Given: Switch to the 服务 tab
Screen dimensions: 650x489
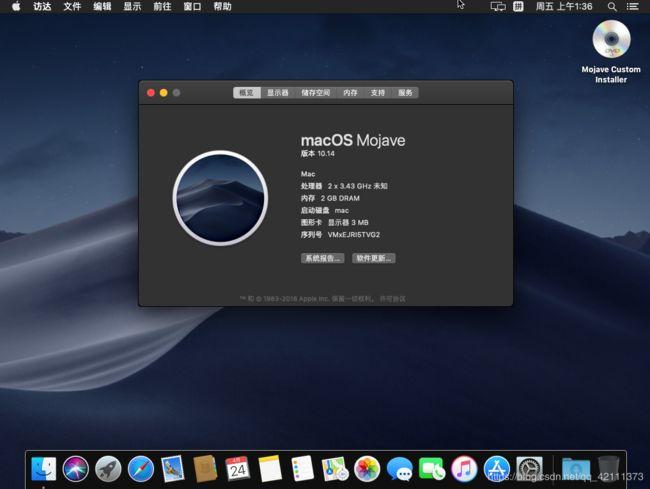Looking at the screenshot, I should [x=405, y=93].
